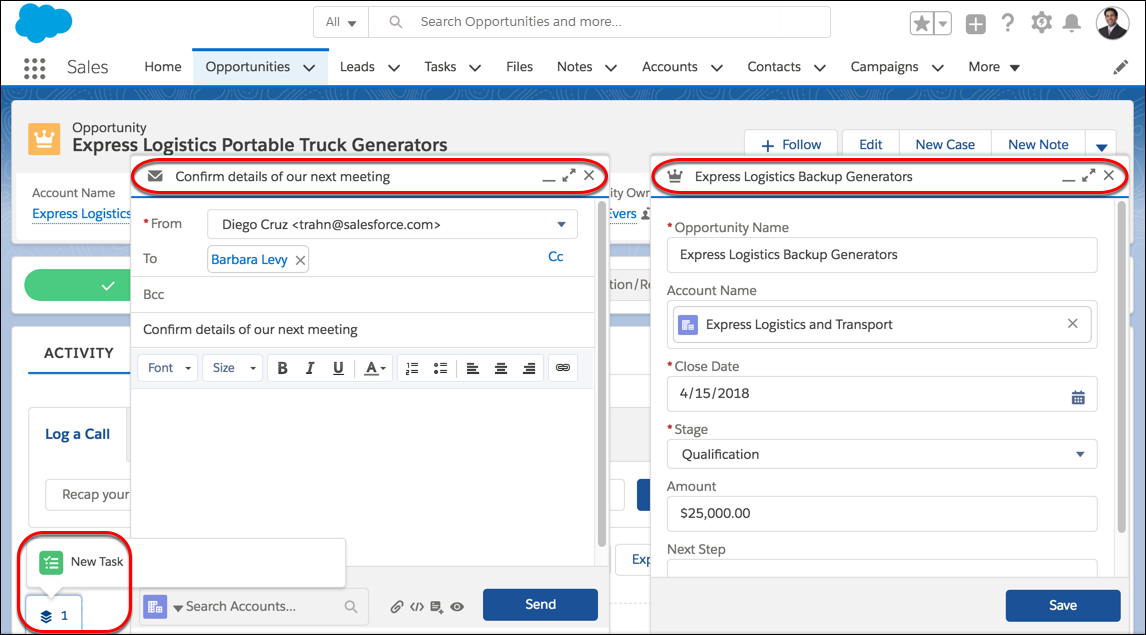Align email text right
Screen dimensions: 1146x635
pyautogui.click(x=528, y=368)
